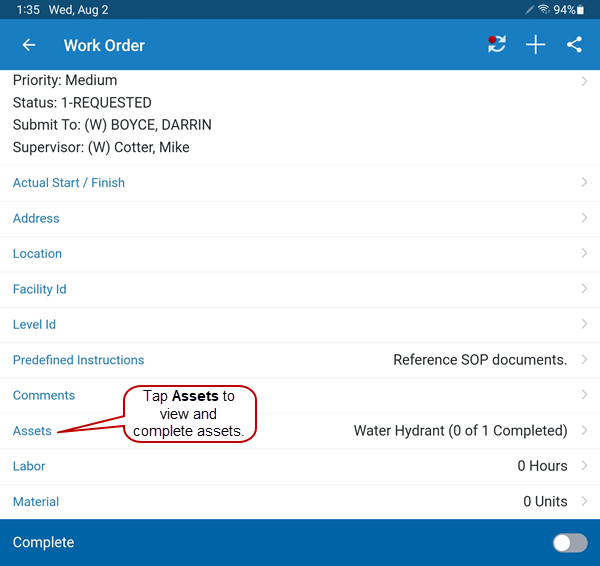
Task: Open the Comments section
Action: tap(44, 396)
